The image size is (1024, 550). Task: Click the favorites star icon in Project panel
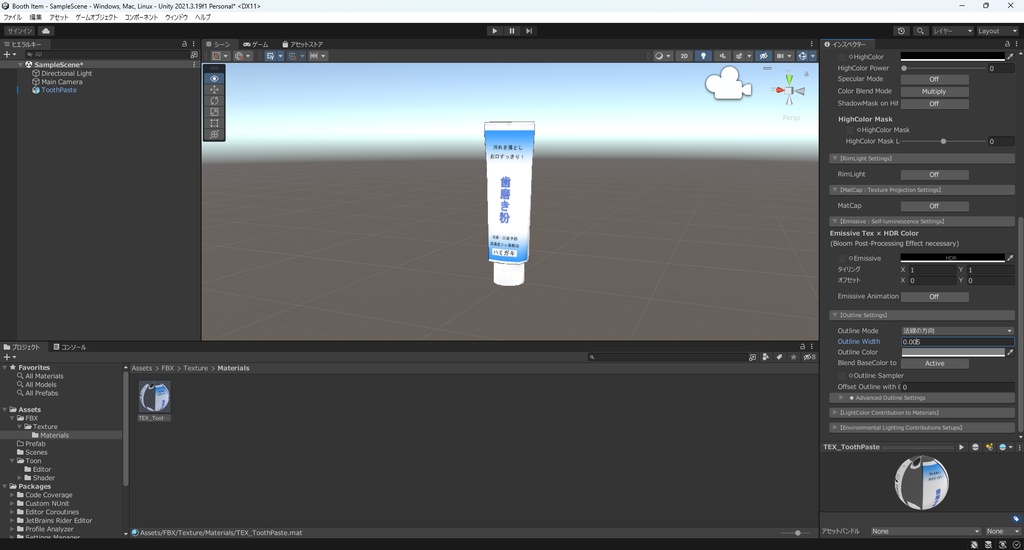793,357
